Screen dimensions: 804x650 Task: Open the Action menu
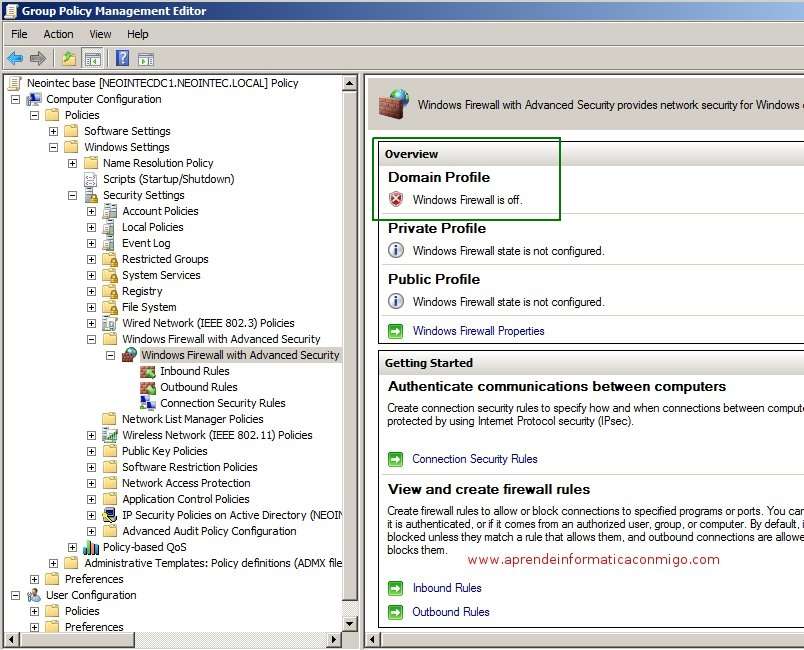coord(58,34)
